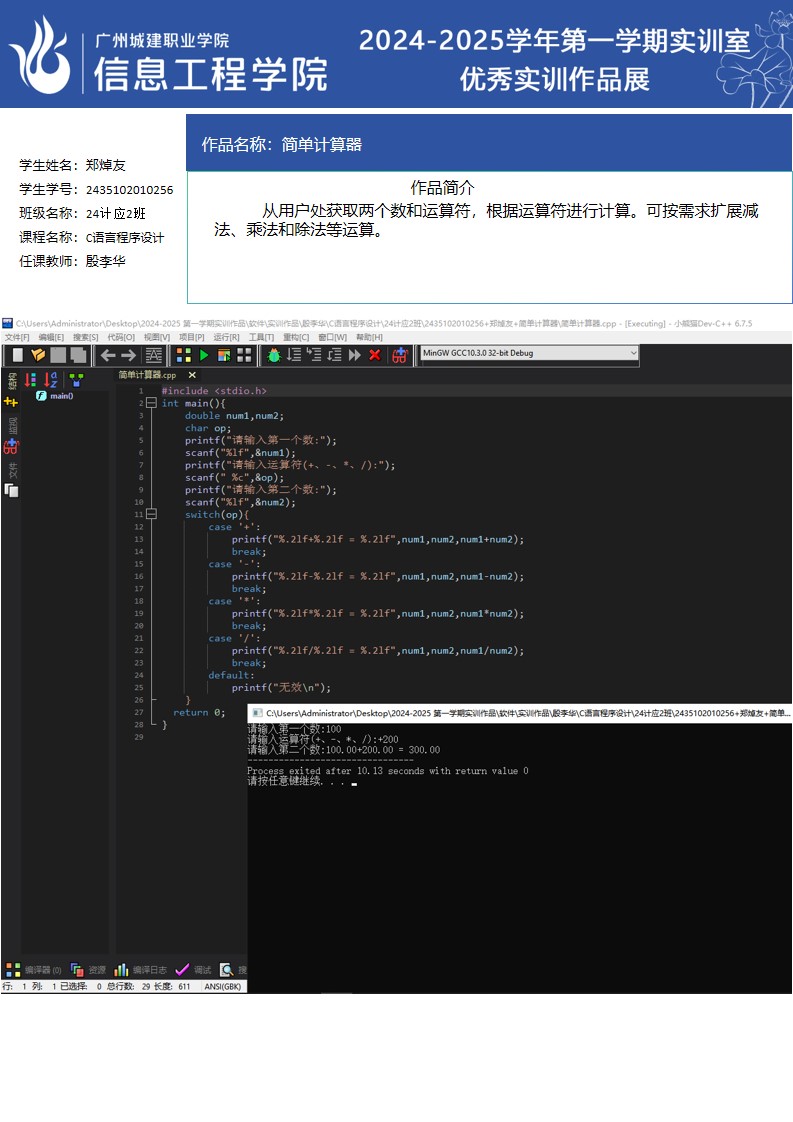The height and width of the screenshot is (1122, 793).
Task: Open the 工具[T] menu
Action: click(x=261, y=337)
